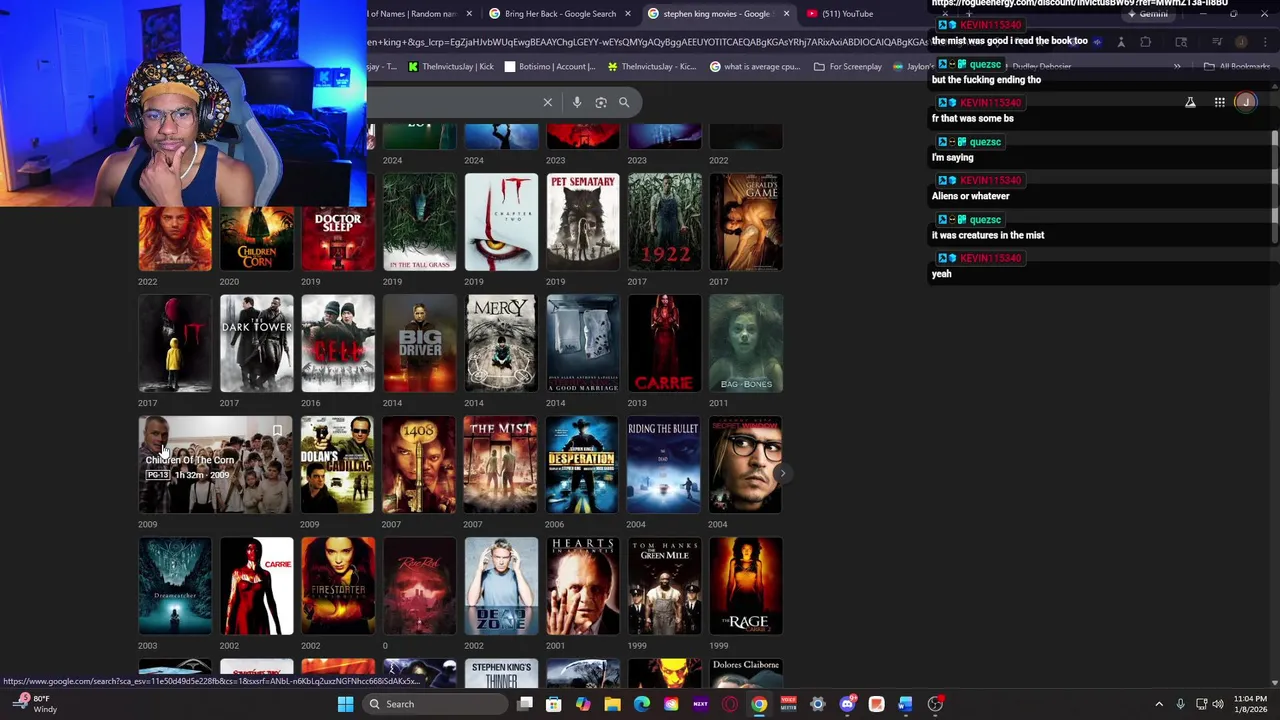Open IT Chapter Two poster
Viewport: 1280px width, 720px height.
tap(501, 222)
